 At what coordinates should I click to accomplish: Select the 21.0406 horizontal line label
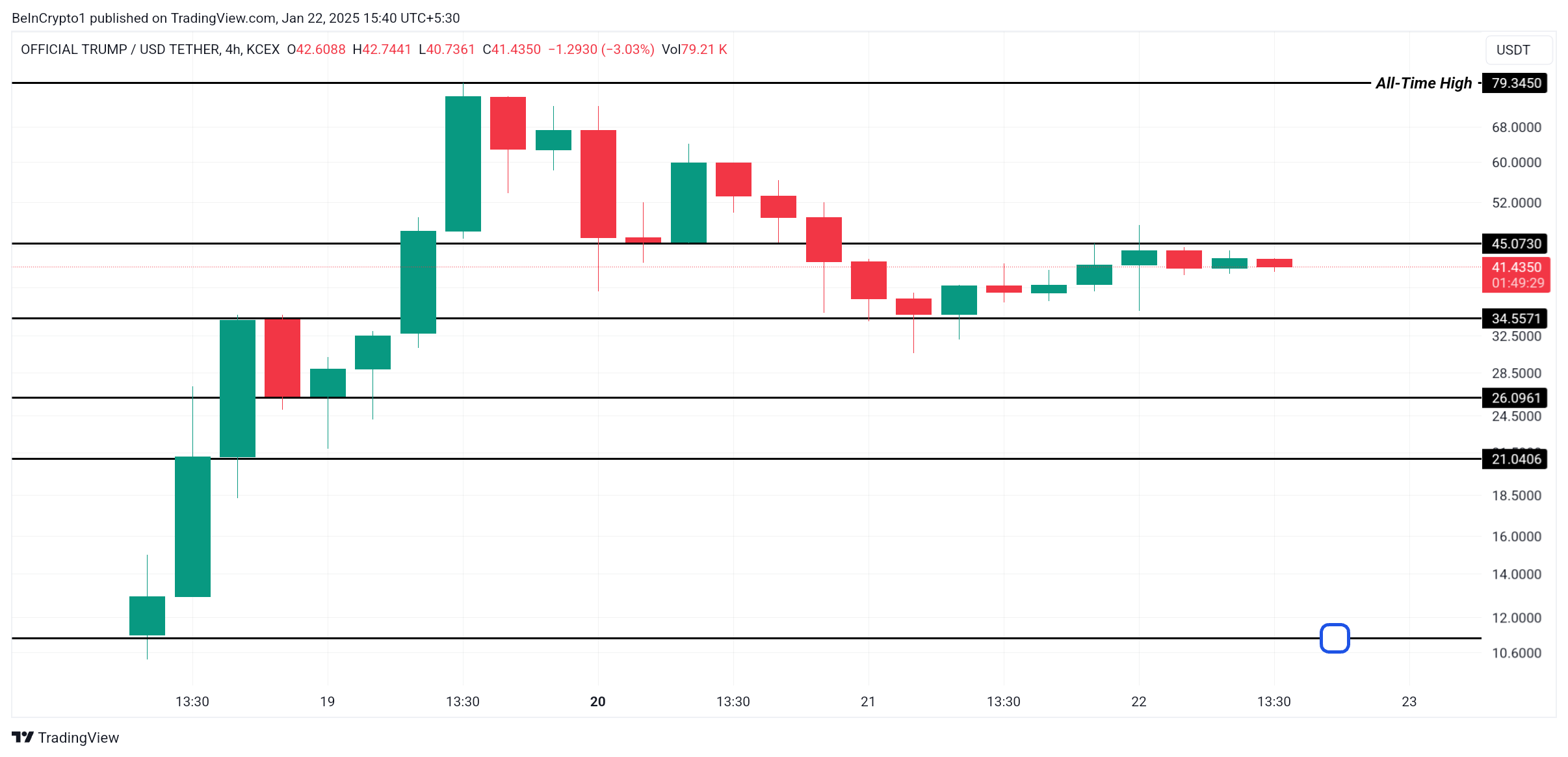(1514, 459)
